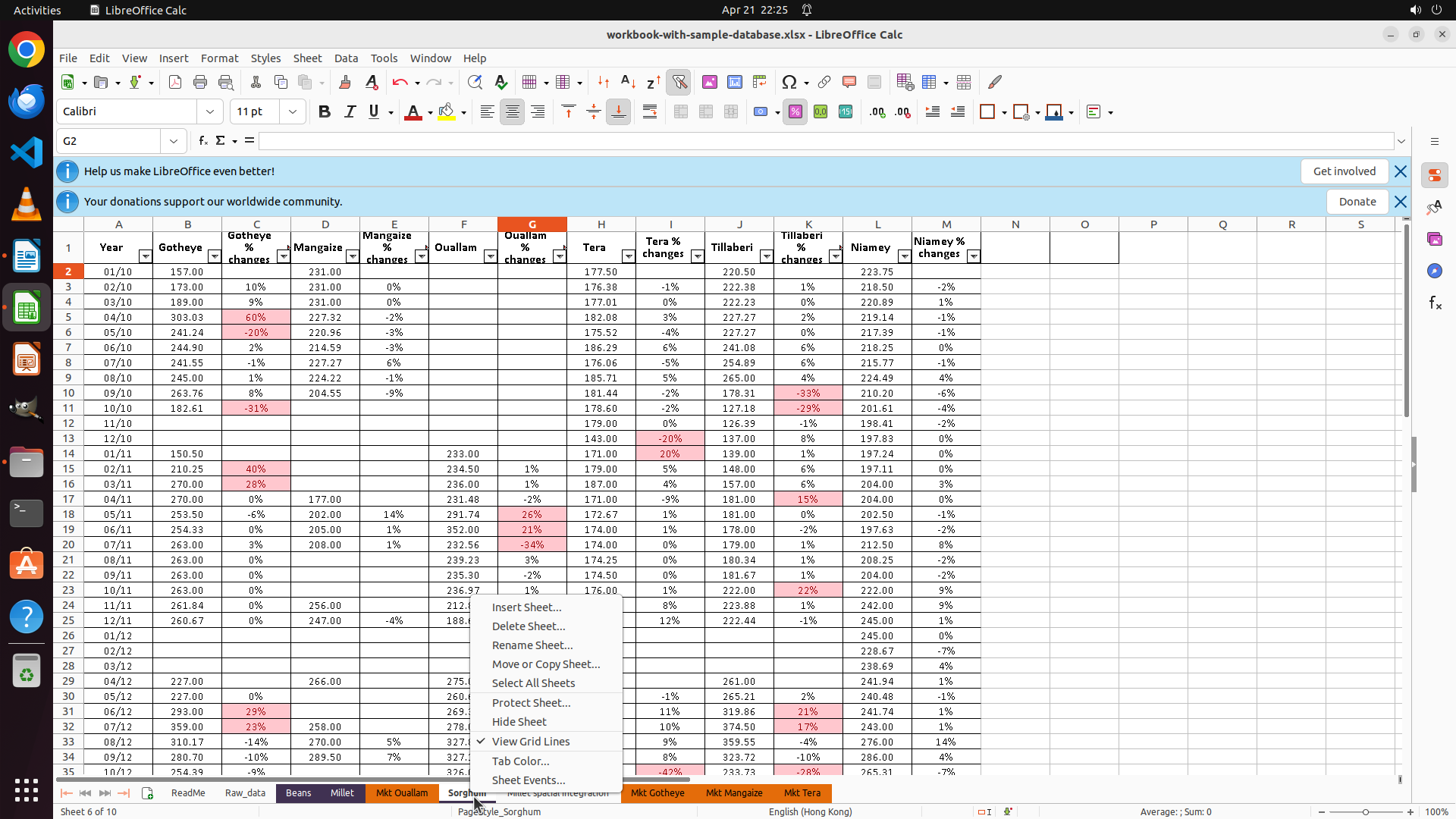The width and height of the screenshot is (1456, 819).
Task: Click the Insert Chart icon
Action: pos(734,82)
